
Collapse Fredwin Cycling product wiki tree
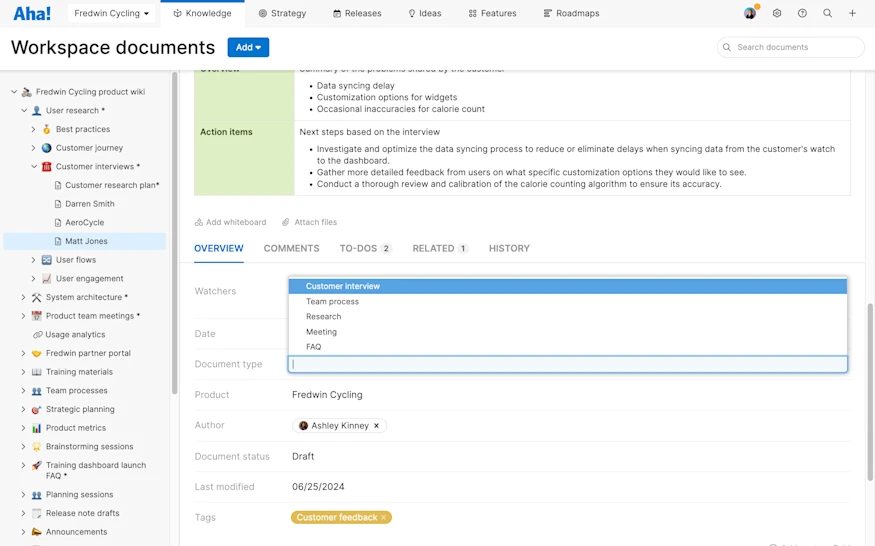[14, 92]
